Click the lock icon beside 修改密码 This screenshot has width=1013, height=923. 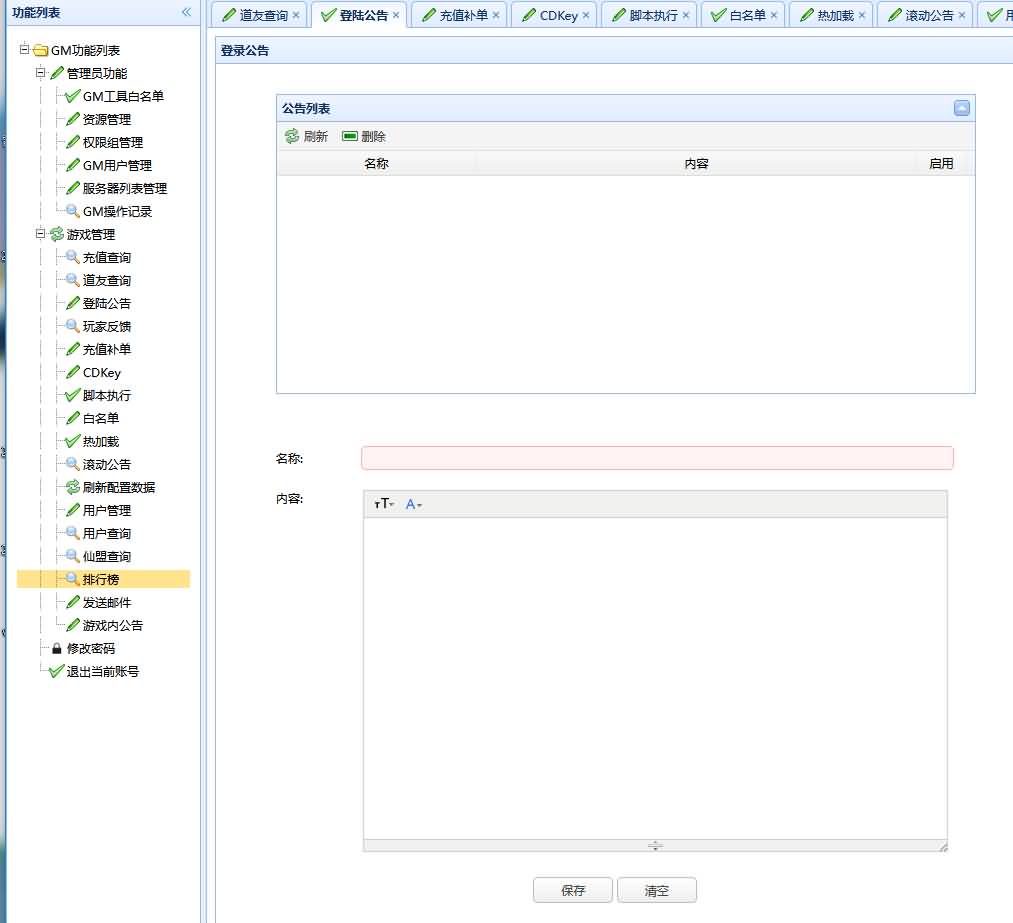[57, 648]
